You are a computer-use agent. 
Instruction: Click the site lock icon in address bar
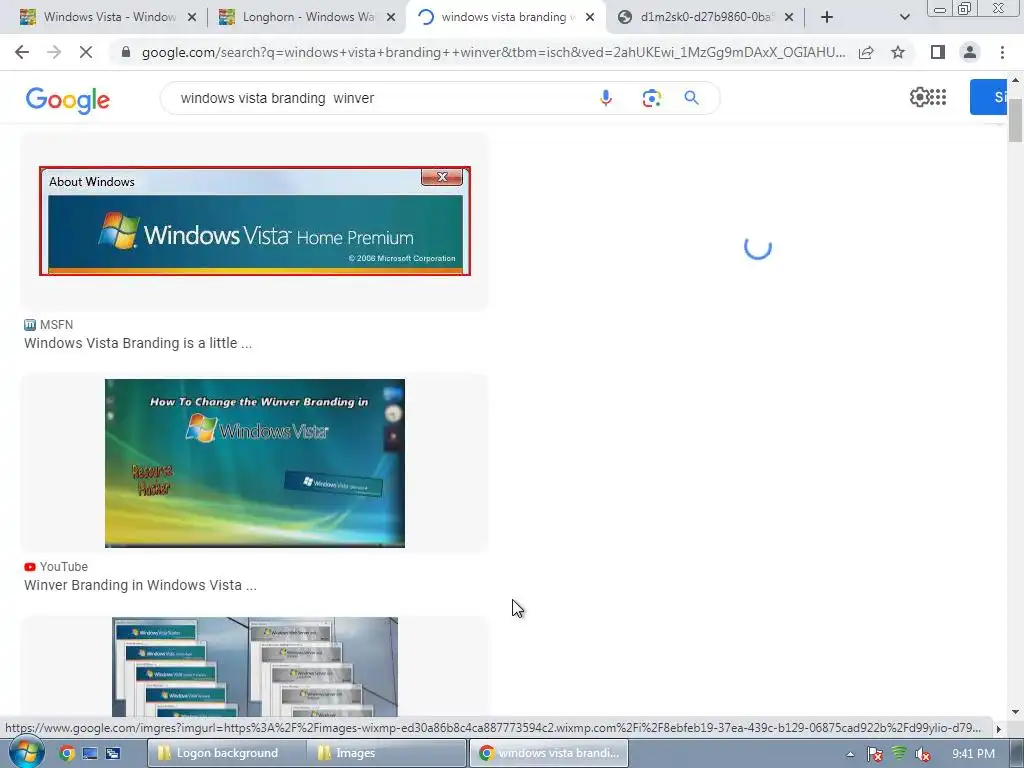point(126,52)
